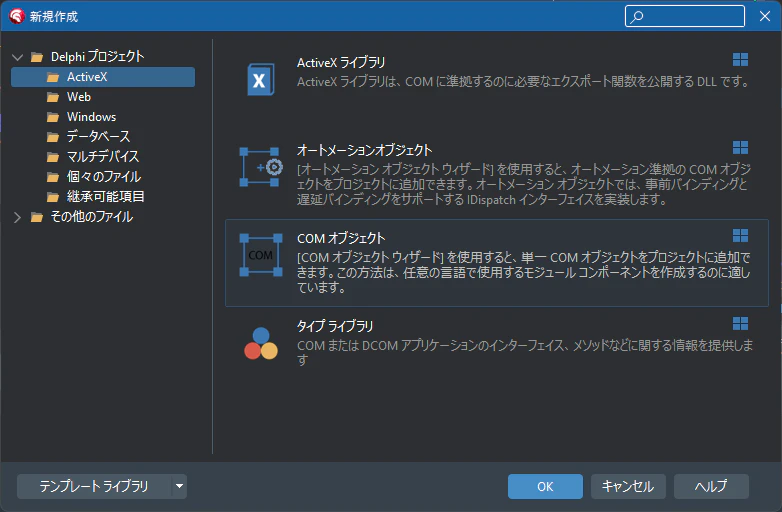Click the ActiveX ライブラリ description text

pos(523,82)
